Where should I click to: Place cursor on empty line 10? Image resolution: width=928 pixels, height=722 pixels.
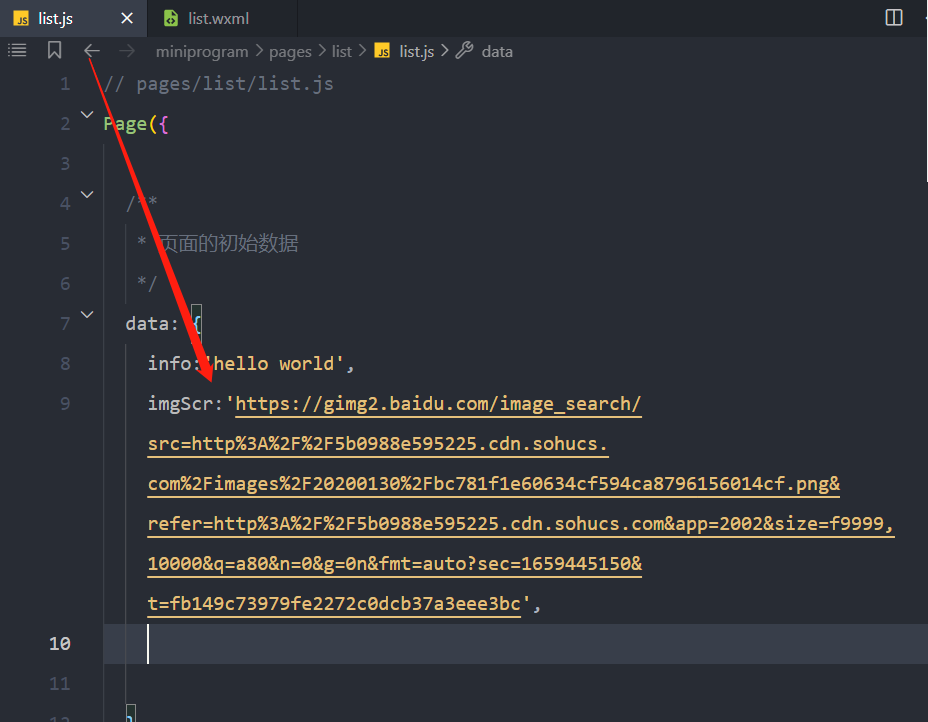515,644
